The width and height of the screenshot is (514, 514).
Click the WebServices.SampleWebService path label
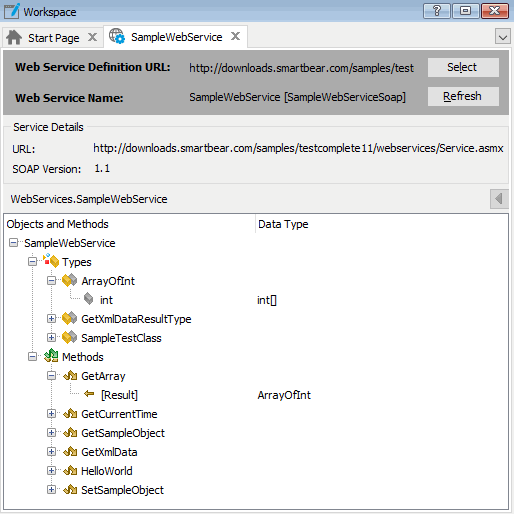click(x=89, y=199)
